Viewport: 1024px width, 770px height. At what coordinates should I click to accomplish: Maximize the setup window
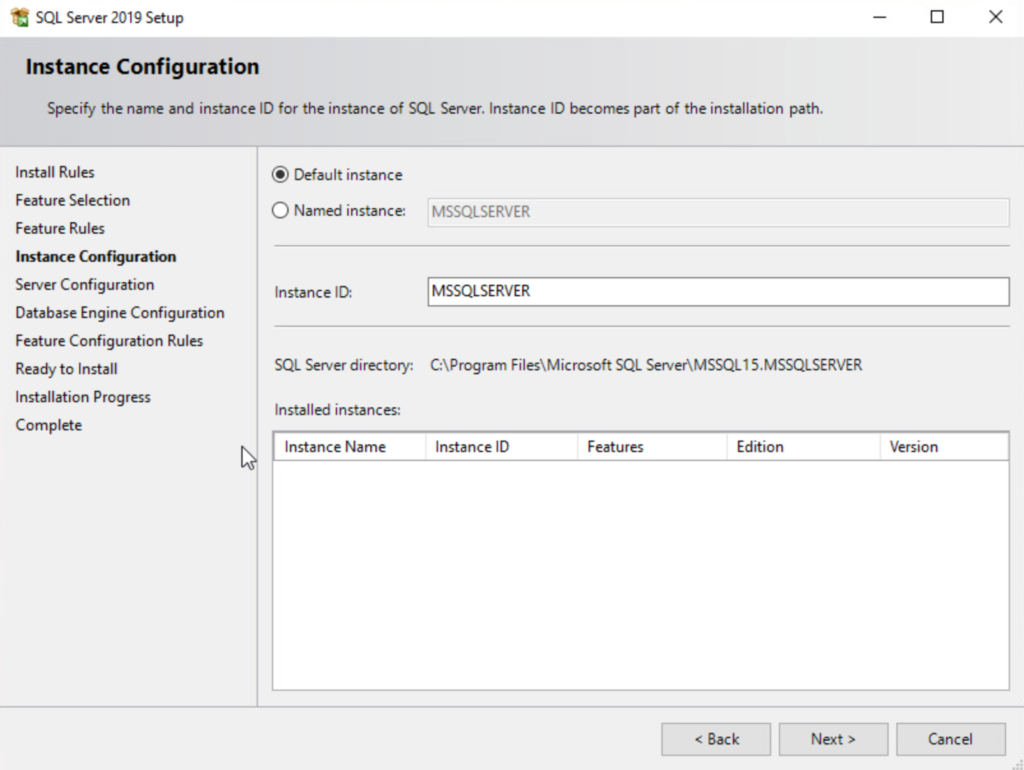(x=937, y=17)
